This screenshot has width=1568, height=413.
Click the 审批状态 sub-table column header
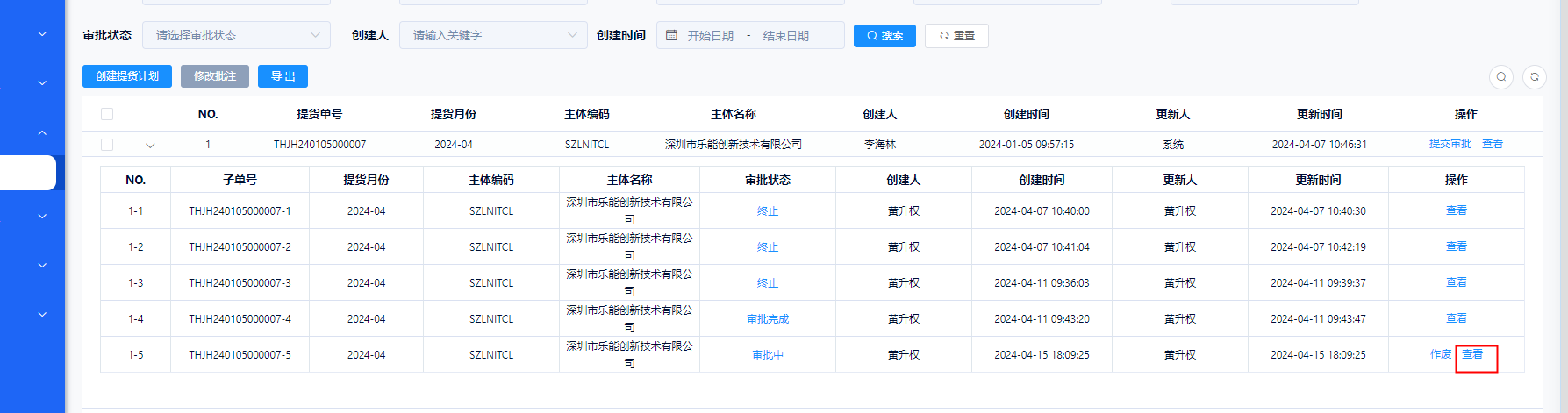click(768, 180)
